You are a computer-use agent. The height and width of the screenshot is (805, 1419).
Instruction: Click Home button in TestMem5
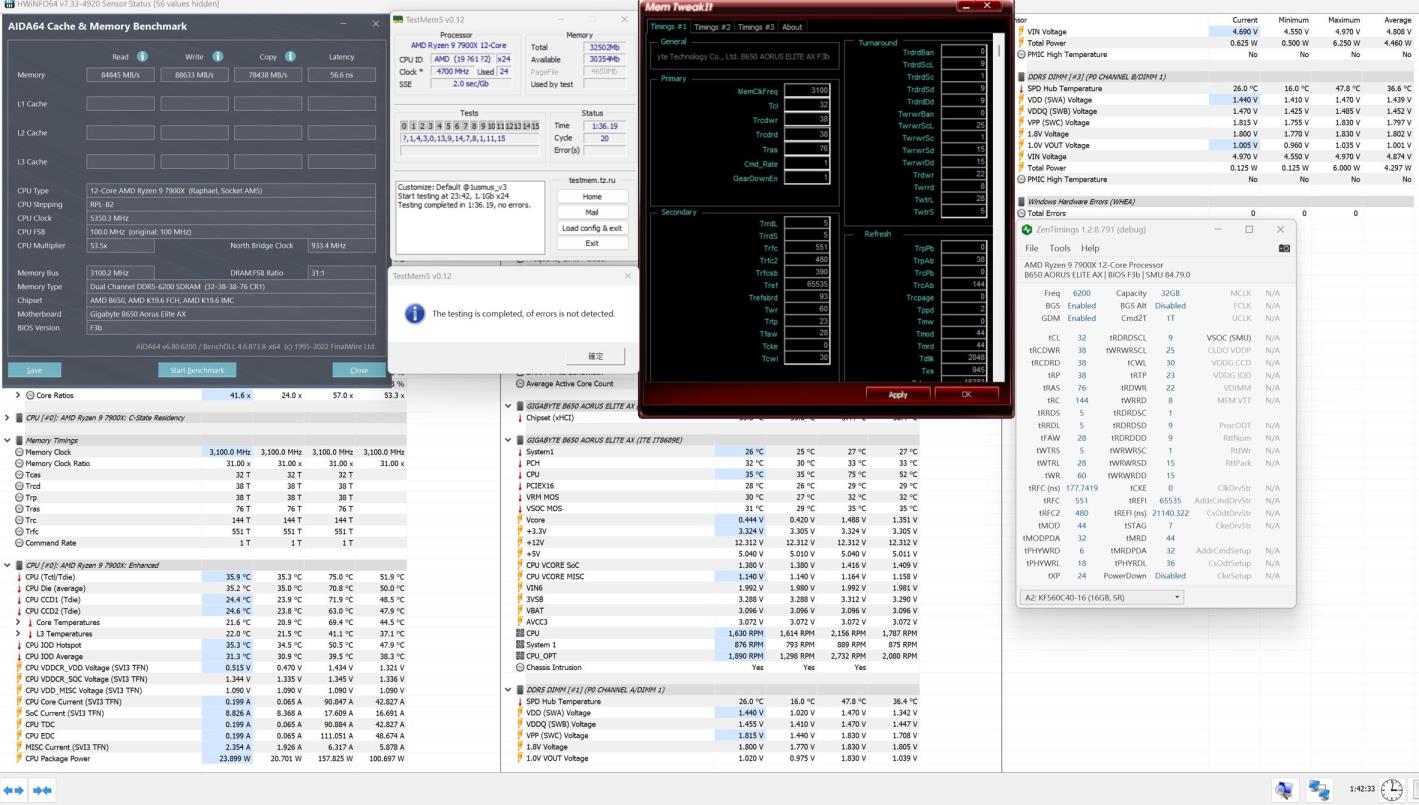tap(592, 197)
